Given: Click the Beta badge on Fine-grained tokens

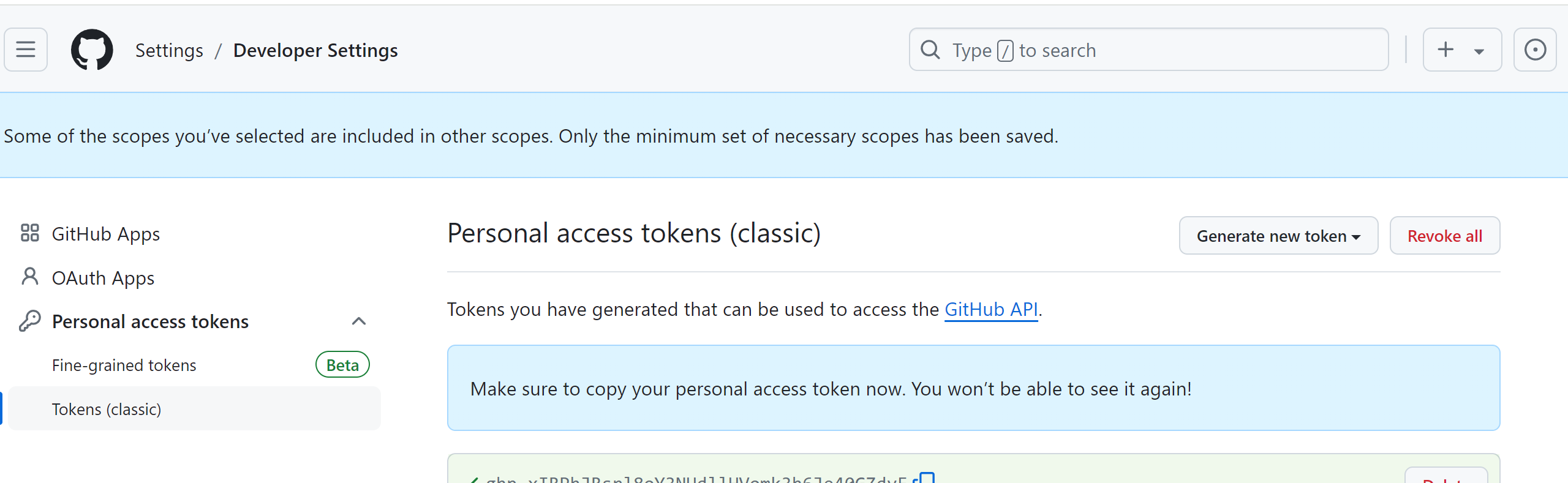Looking at the screenshot, I should [342, 364].
